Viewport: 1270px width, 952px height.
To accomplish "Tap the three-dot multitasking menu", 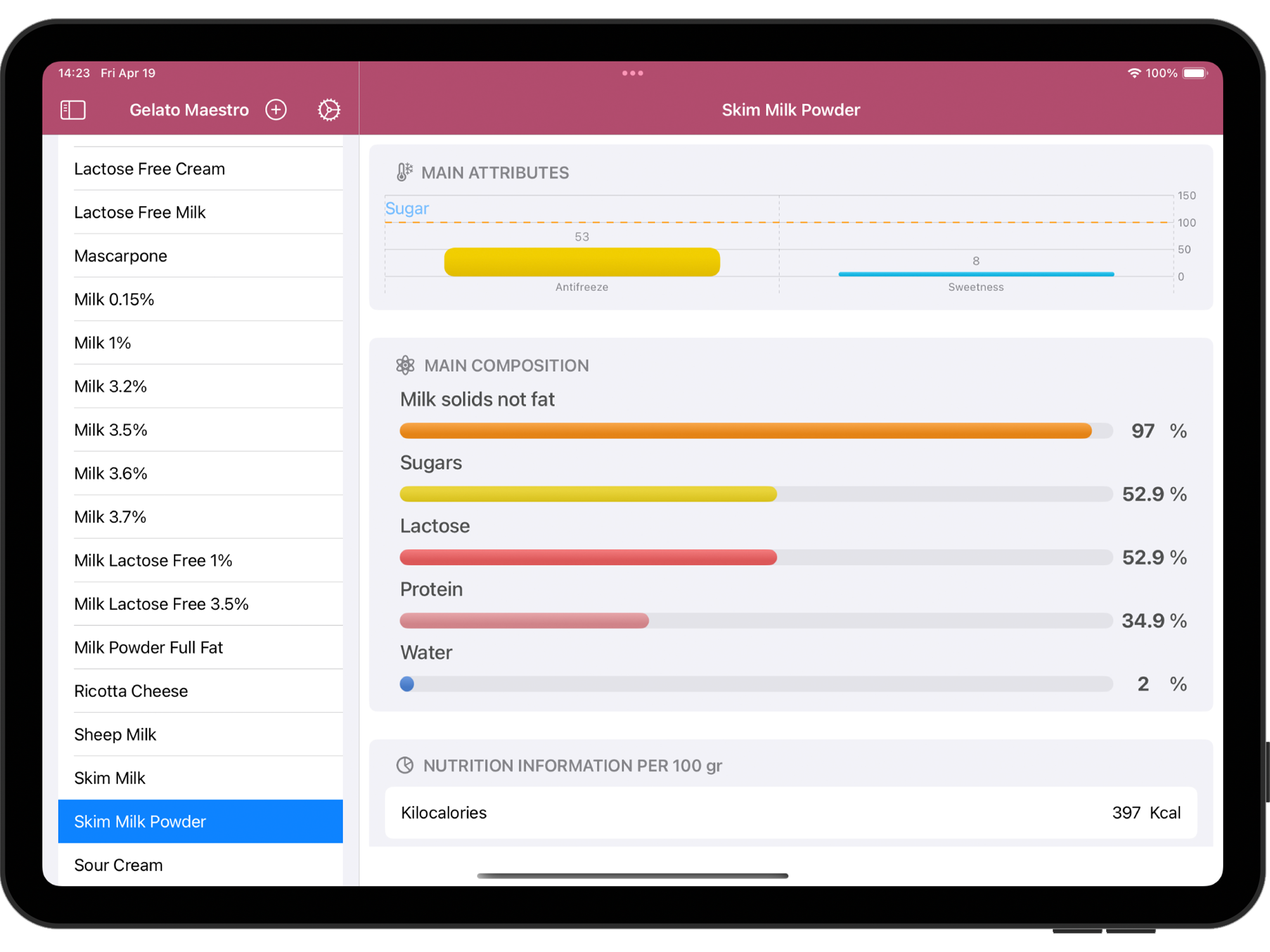I will pos(633,73).
